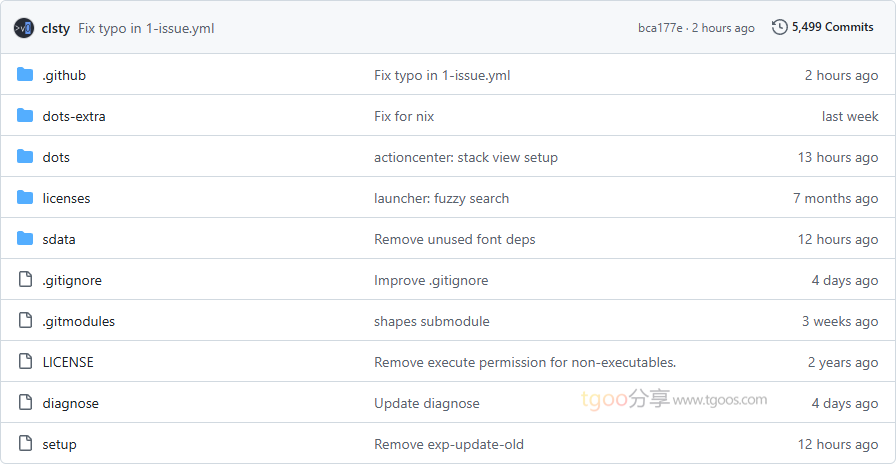Open latest commit message 'Fix typo in 1-issue.yml'

(x=146, y=28)
